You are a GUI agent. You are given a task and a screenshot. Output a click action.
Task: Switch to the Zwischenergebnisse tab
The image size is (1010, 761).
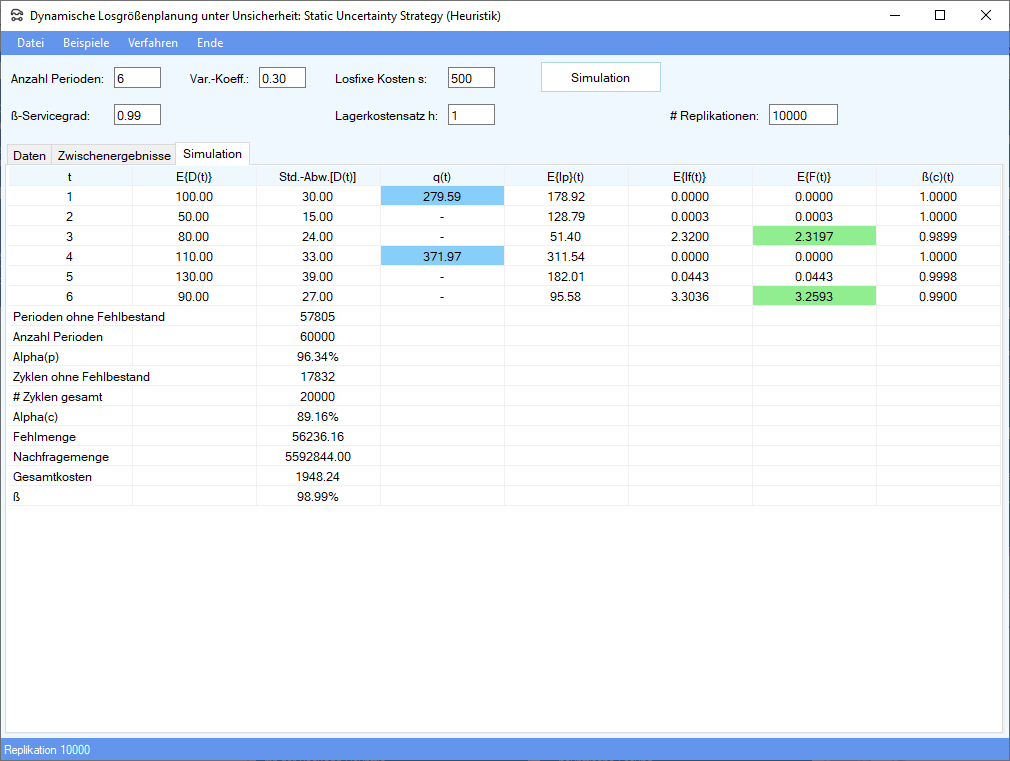(114, 155)
